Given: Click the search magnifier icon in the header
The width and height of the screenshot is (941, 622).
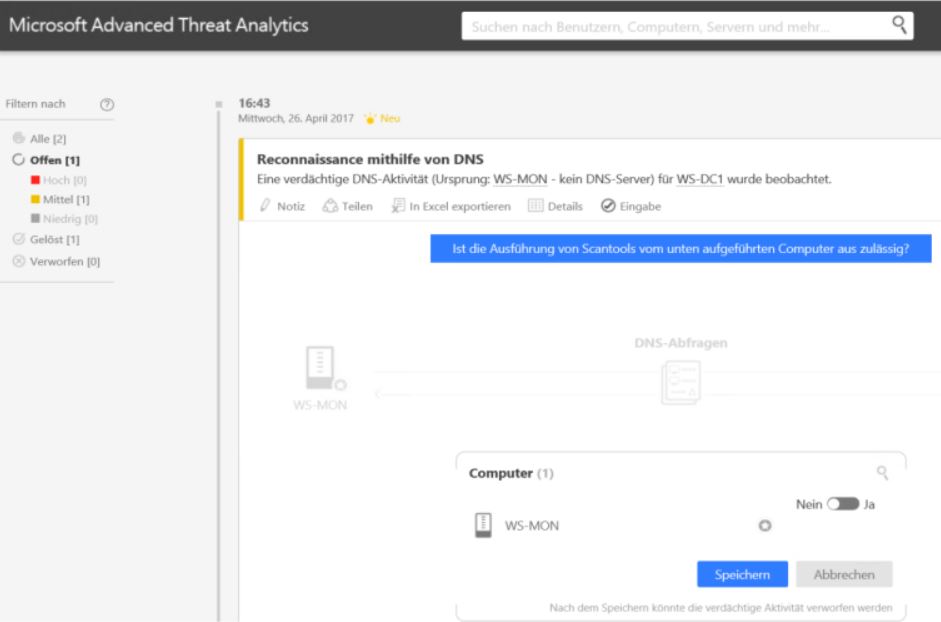Looking at the screenshot, I should pos(898,25).
